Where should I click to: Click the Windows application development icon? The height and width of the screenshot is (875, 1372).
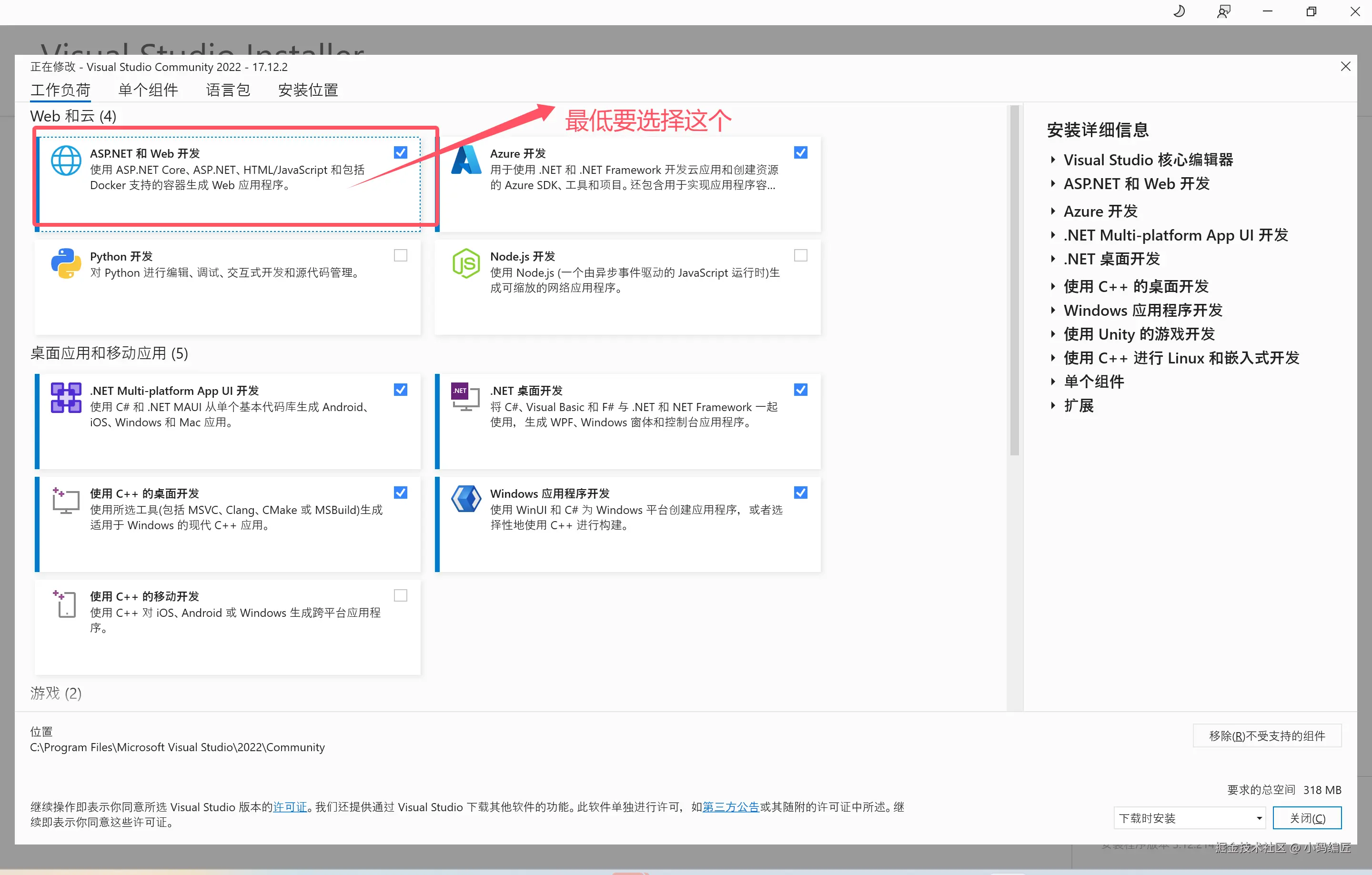(466, 500)
